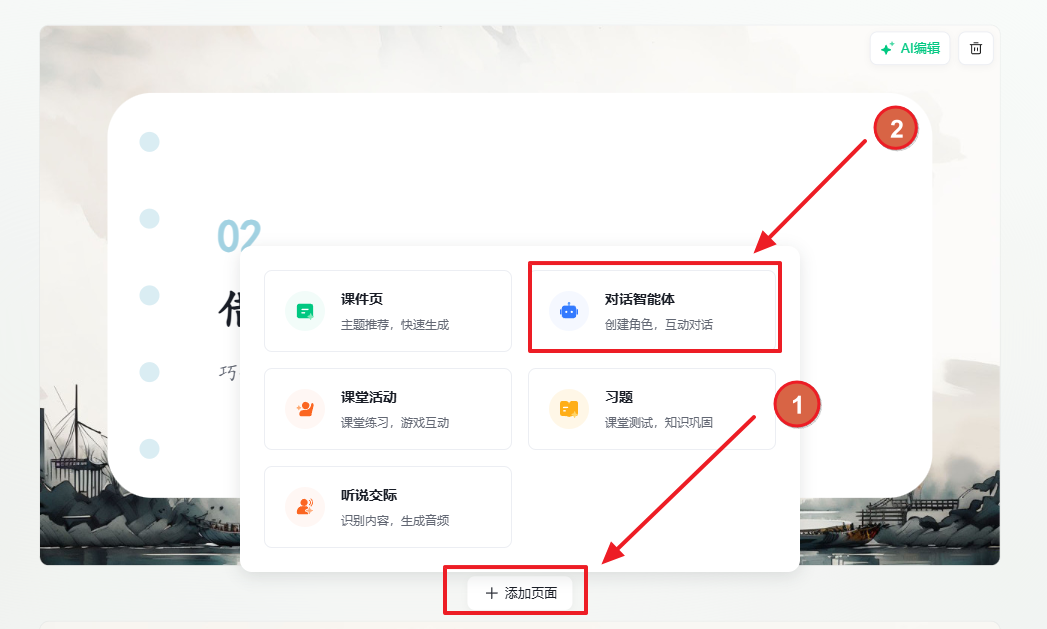
Task: Click the red 听说交际 speaking icon
Action: click(303, 506)
